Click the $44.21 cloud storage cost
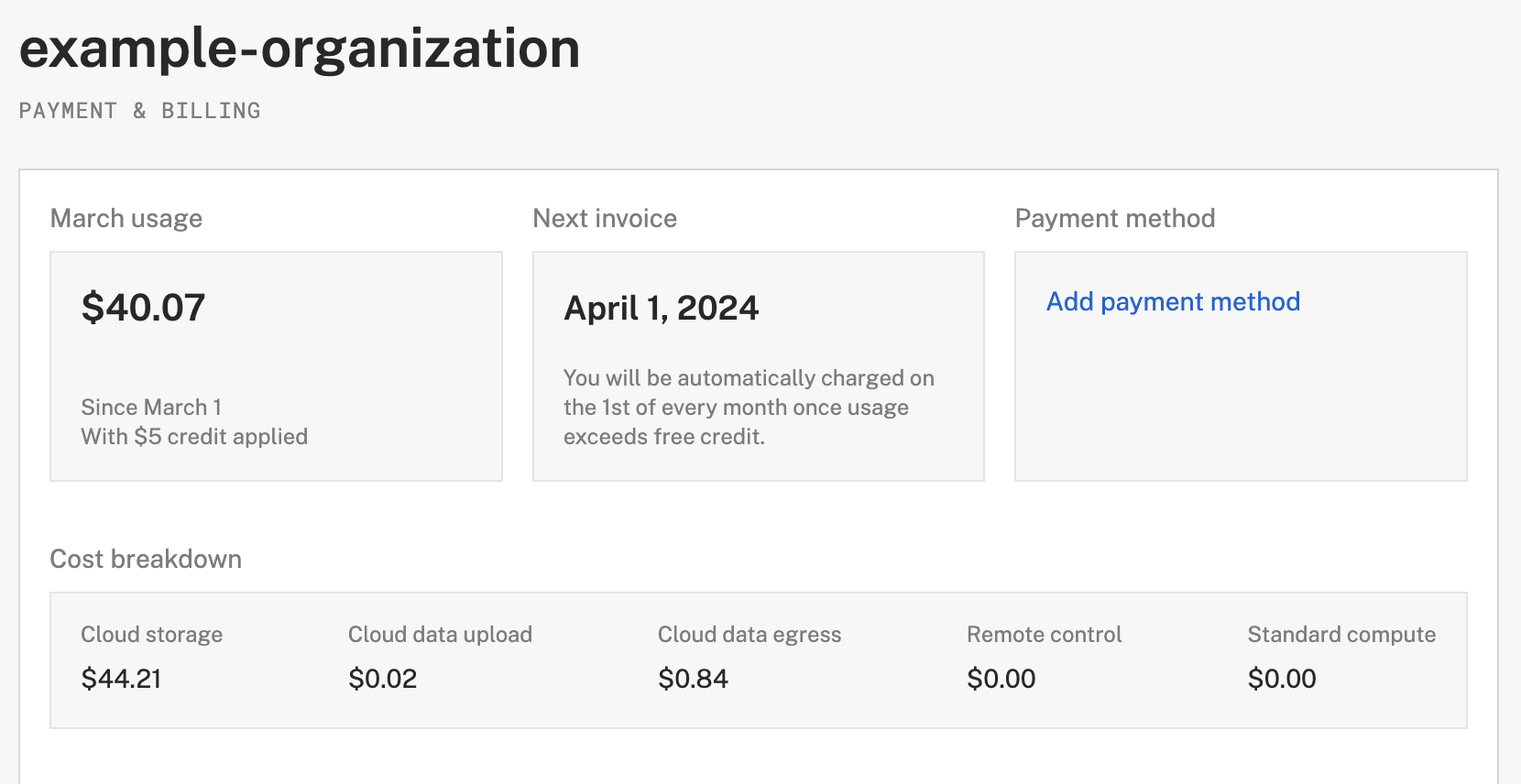This screenshot has width=1521, height=784. (x=121, y=679)
